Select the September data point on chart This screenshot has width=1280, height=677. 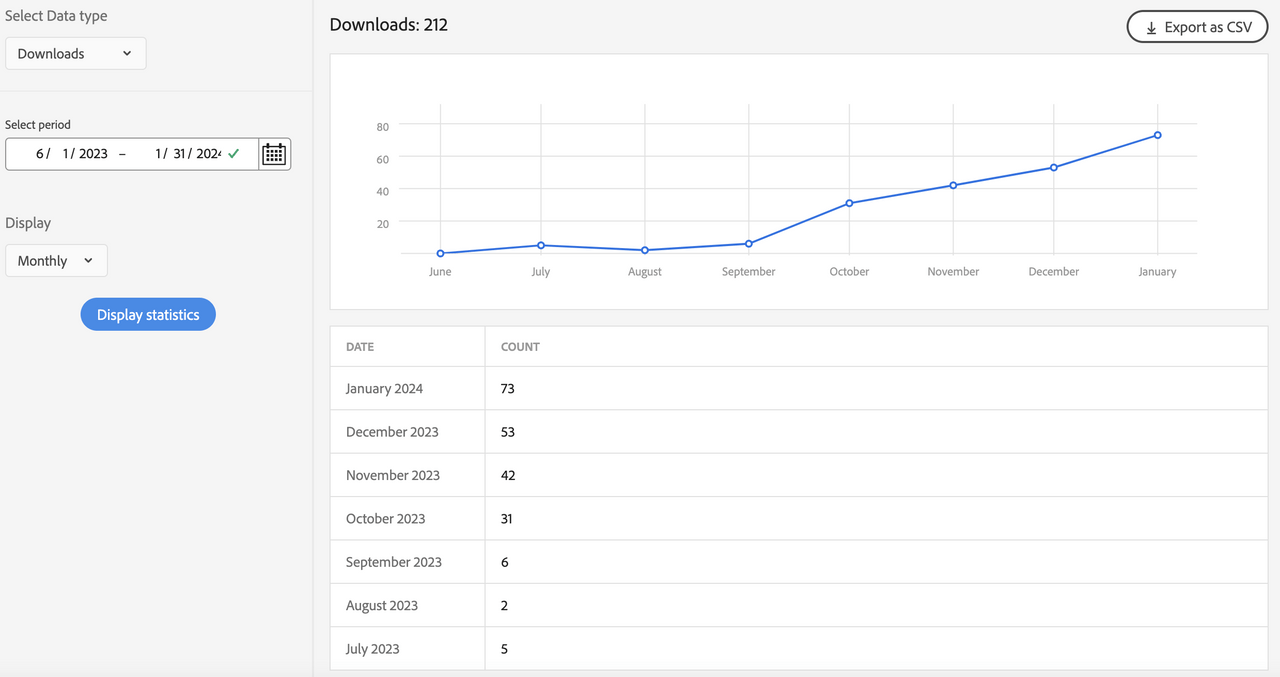click(749, 244)
